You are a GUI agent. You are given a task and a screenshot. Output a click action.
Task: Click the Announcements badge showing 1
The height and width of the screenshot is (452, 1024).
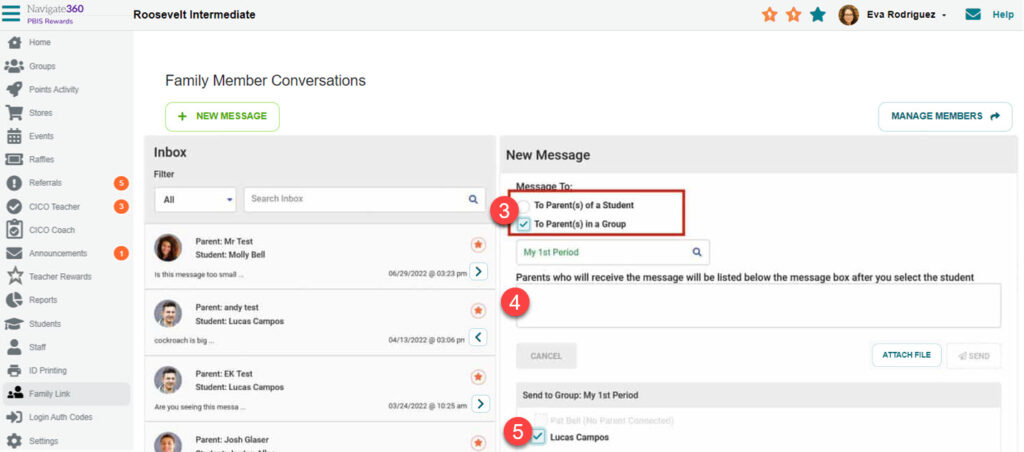pos(121,253)
